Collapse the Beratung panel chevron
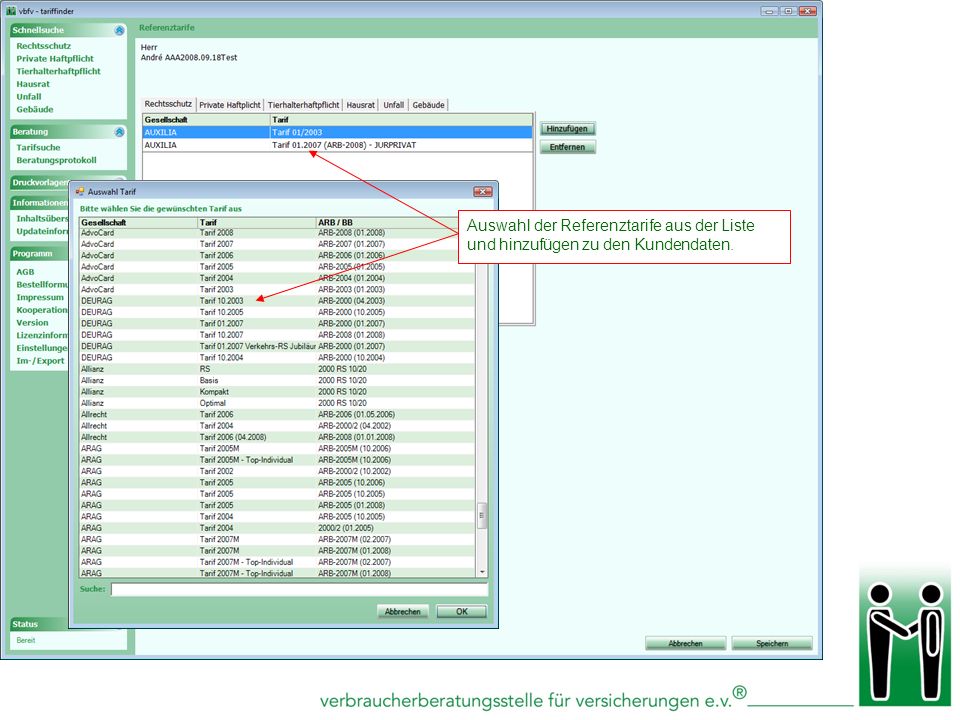The image size is (960, 720). click(119, 132)
